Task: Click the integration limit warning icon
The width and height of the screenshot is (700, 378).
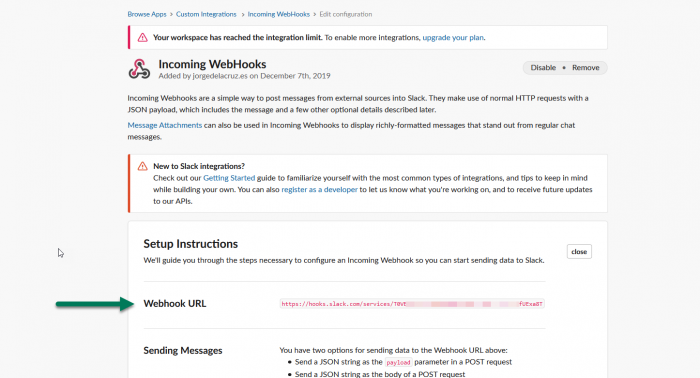Action: (142, 37)
